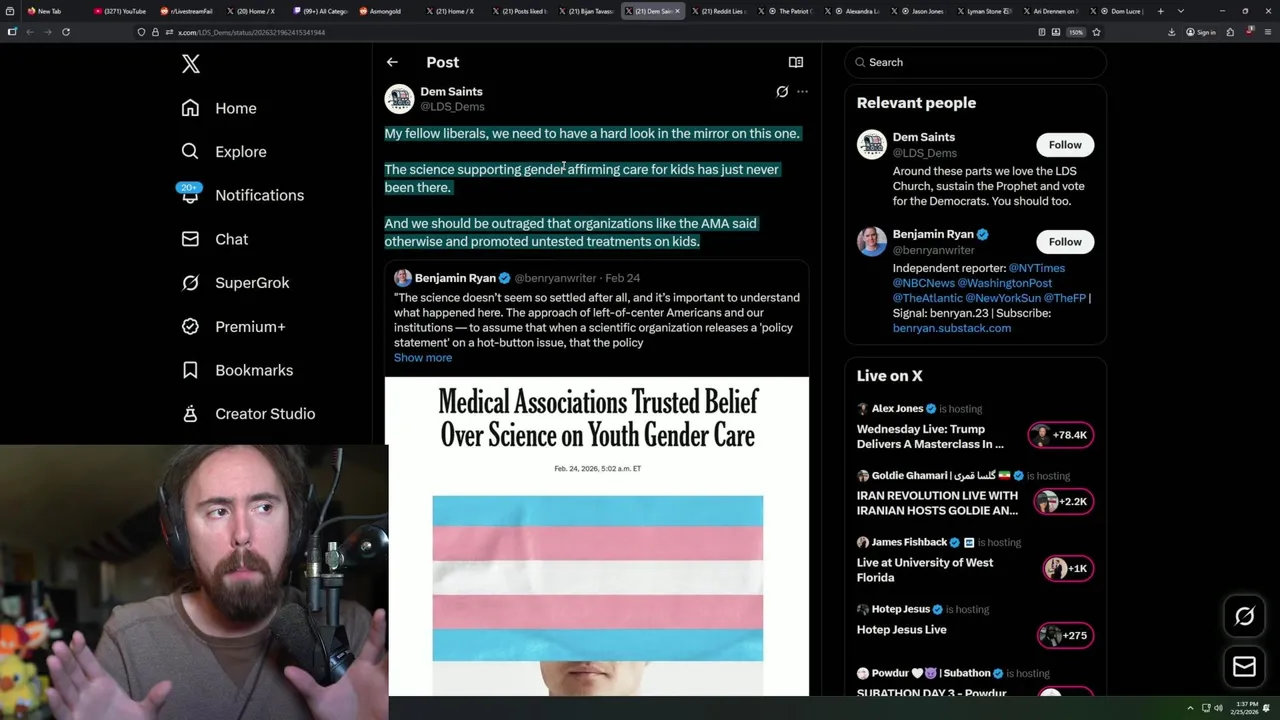Join Goldie Ghamari live with +2.2K listeners
Screen dimensions: 1280x720
[x=1064, y=502]
